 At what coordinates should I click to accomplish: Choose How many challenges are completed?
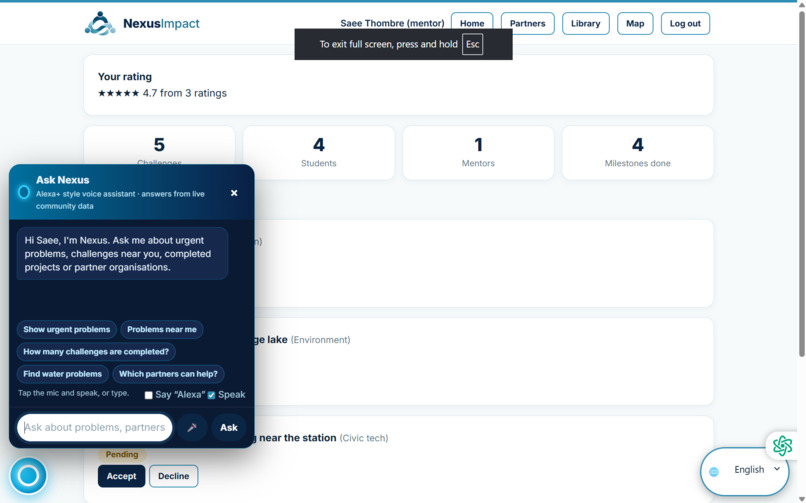[96, 352]
